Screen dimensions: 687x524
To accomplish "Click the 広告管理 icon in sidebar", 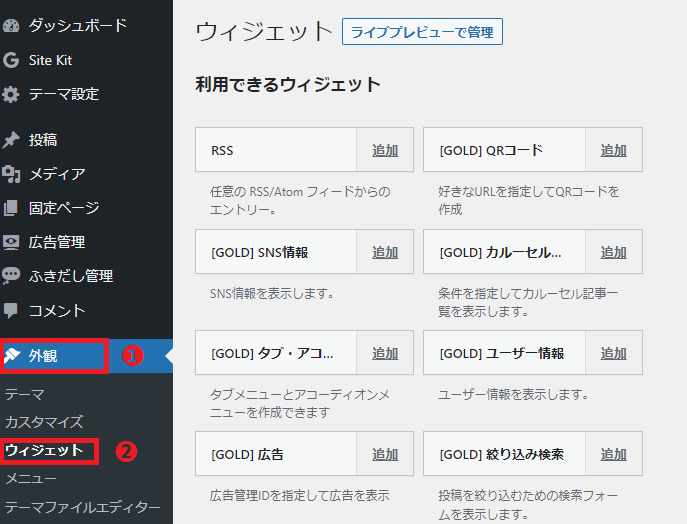I will [11, 242].
